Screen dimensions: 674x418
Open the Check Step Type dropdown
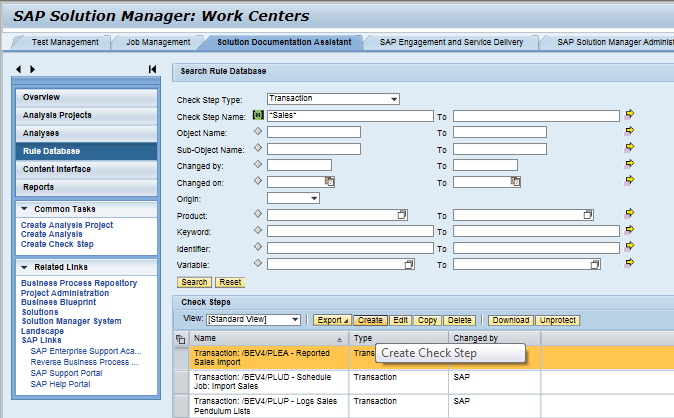pyautogui.click(x=394, y=99)
